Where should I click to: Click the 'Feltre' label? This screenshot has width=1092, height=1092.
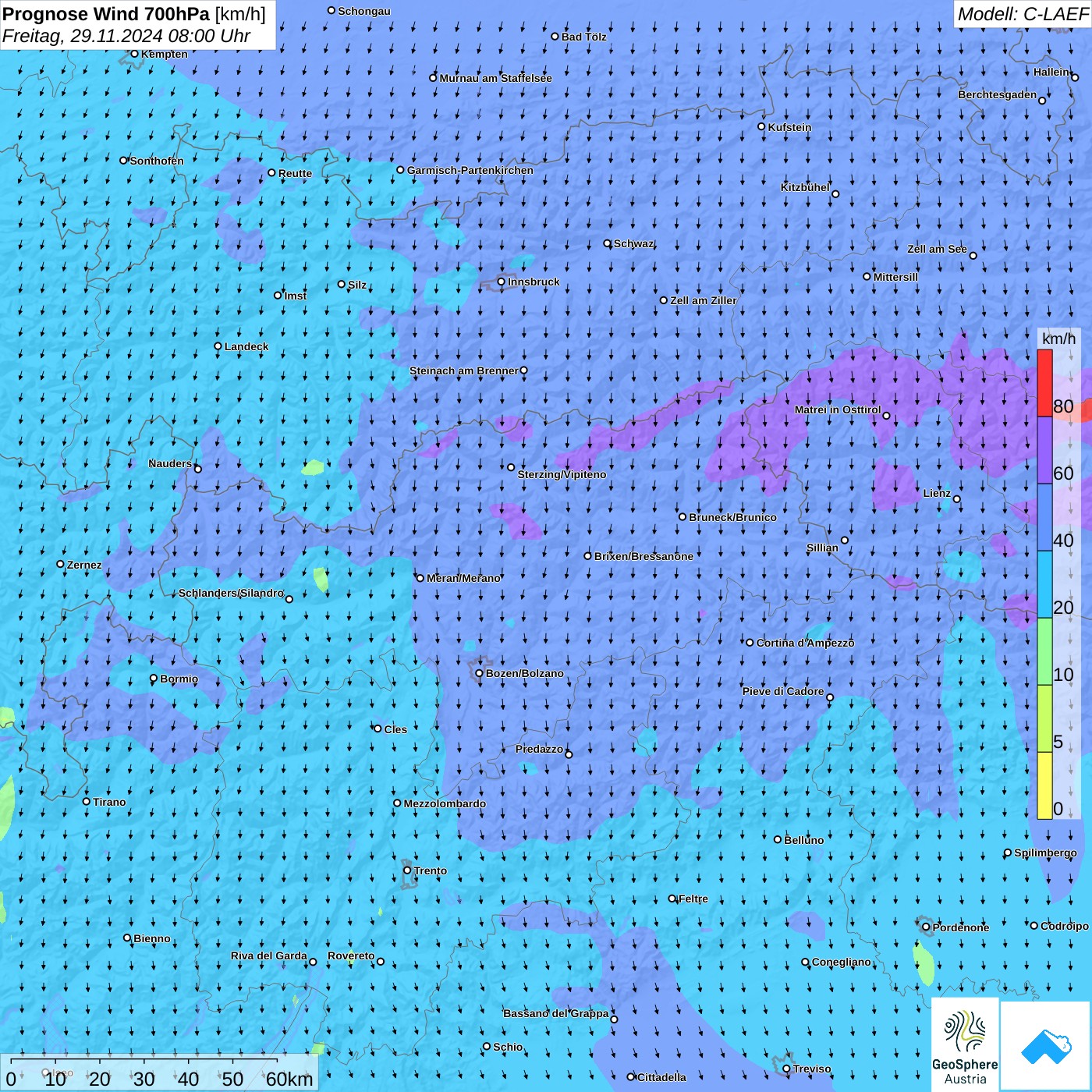[x=693, y=899]
